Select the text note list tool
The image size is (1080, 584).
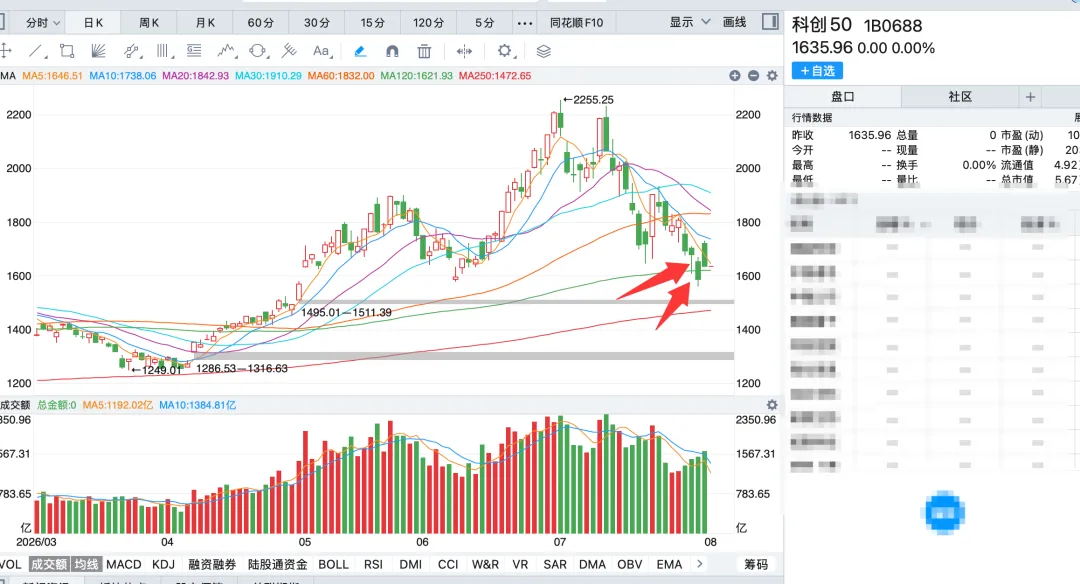click(x=194, y=51)
